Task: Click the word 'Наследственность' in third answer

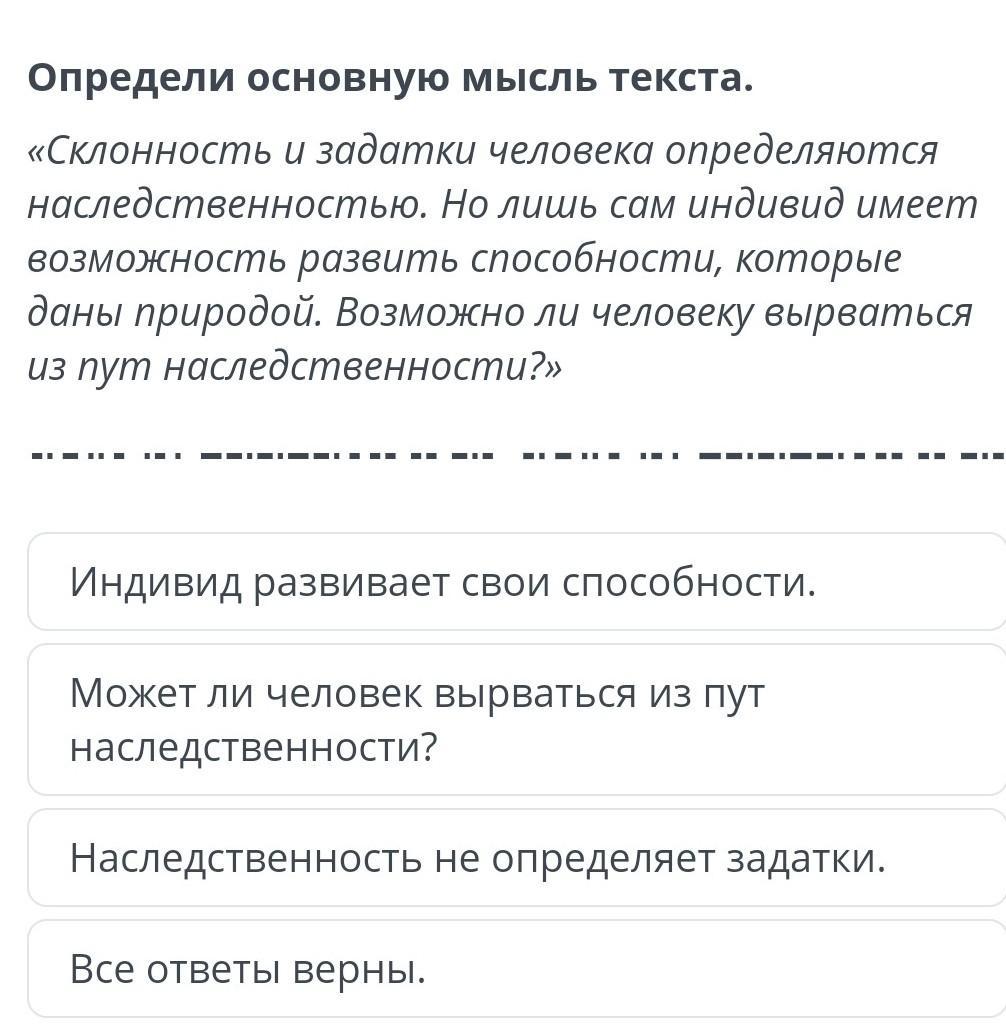Action: click(x=245, y=858)
